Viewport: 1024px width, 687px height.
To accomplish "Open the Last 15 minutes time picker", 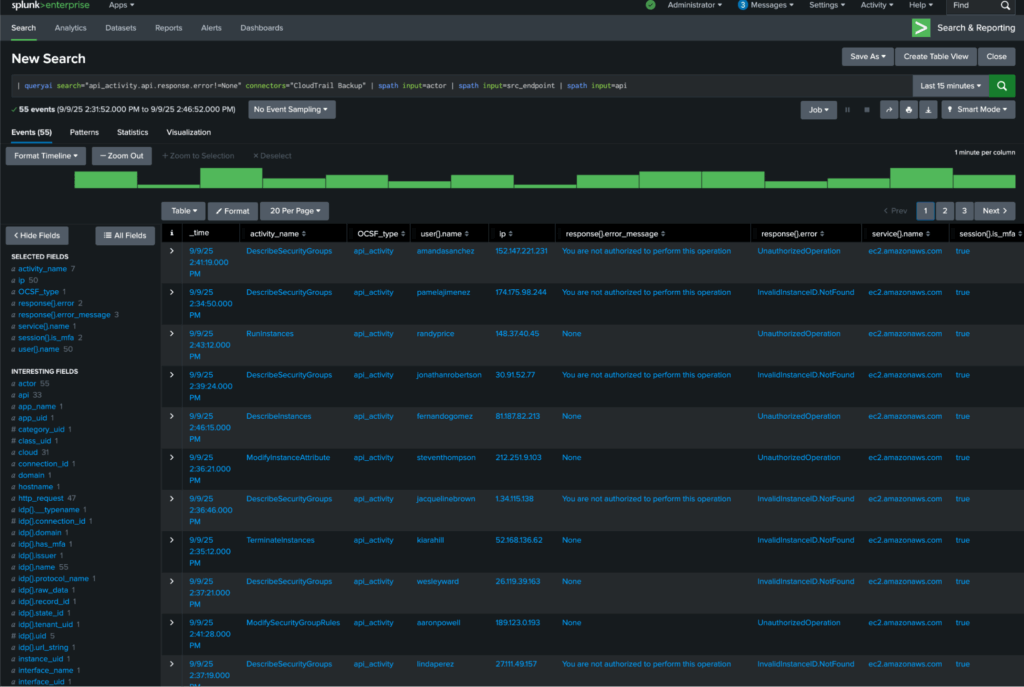I will pos(950,86).
